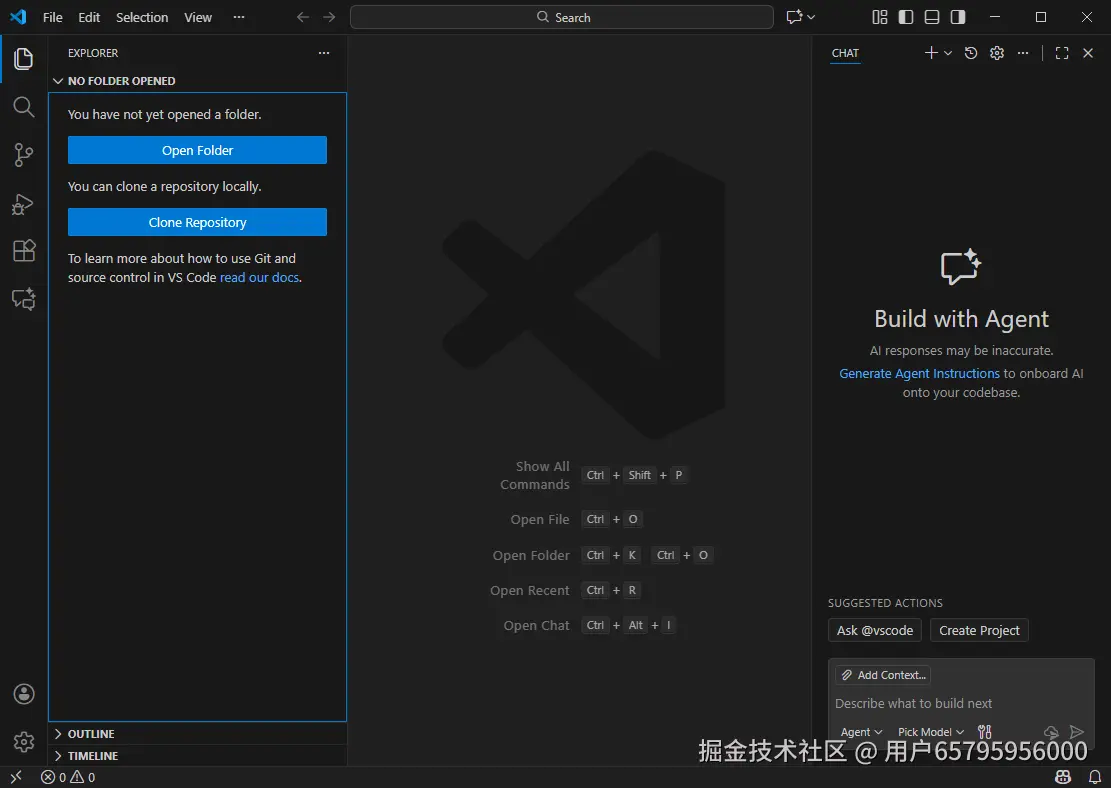This screenshot has width=1111, height=788.
Task: Open notifications bell in status bar
Action: coord(1095,777)
